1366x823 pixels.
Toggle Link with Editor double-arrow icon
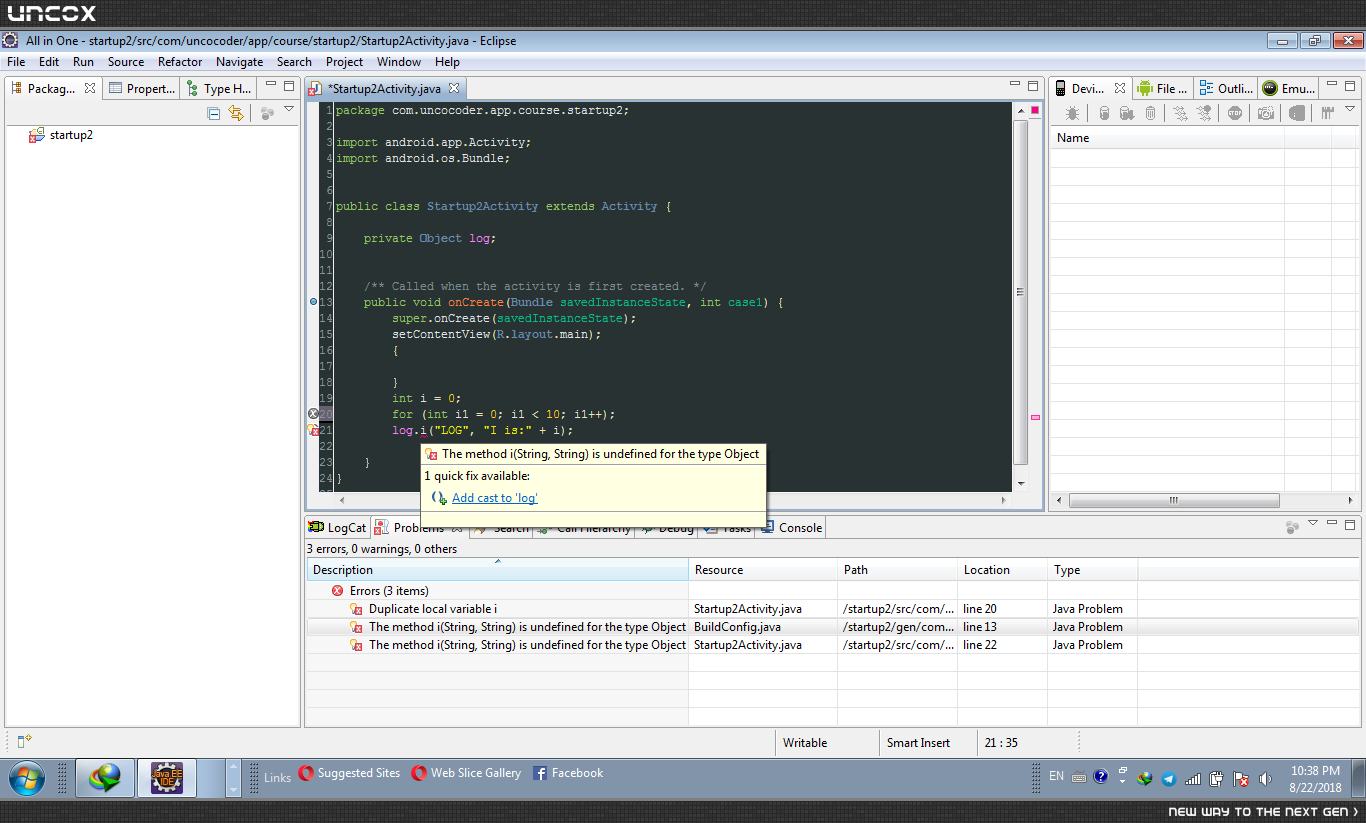click(x=236, y=113)
